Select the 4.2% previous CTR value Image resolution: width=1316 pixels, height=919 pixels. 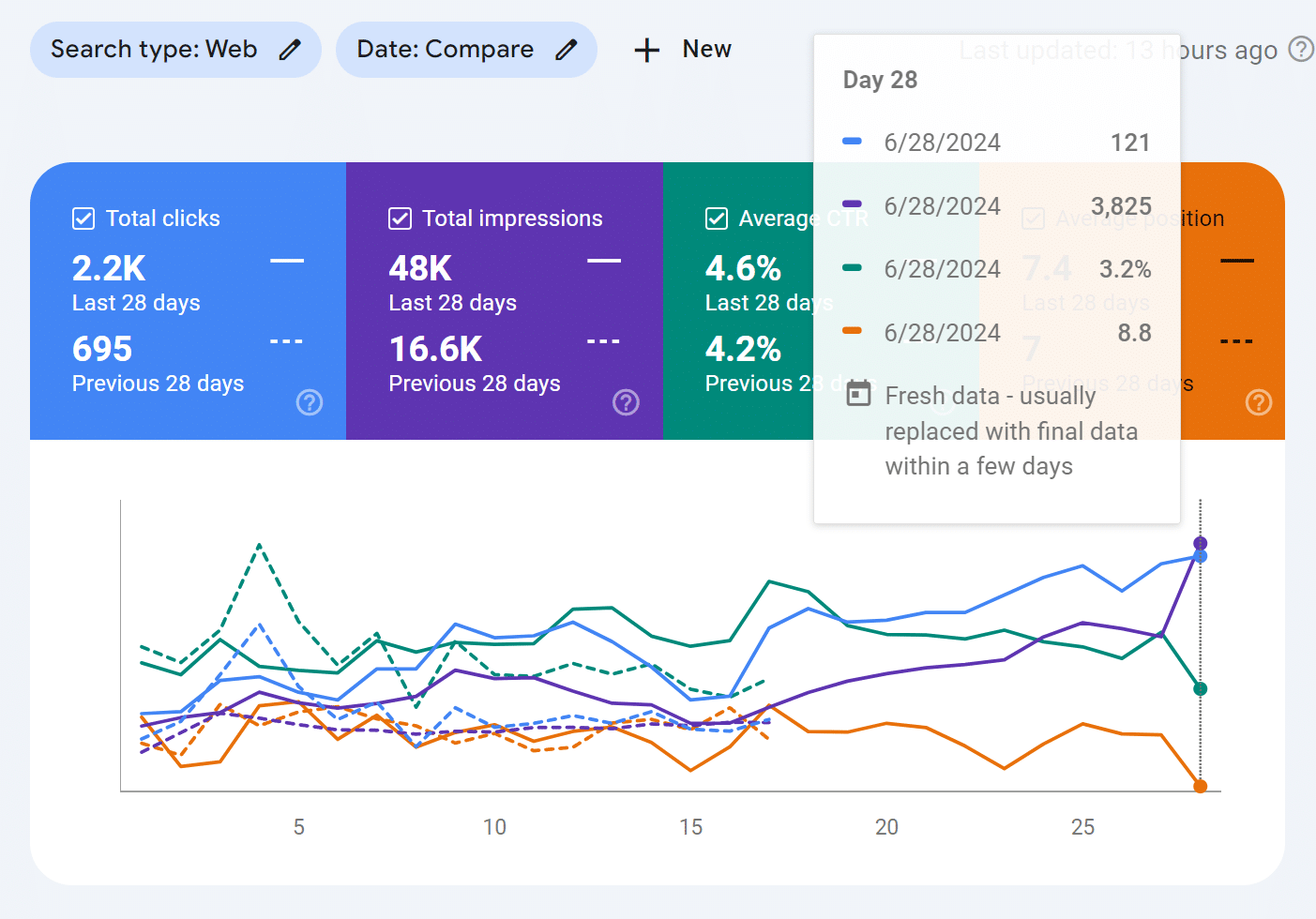[x=743, y=350]
